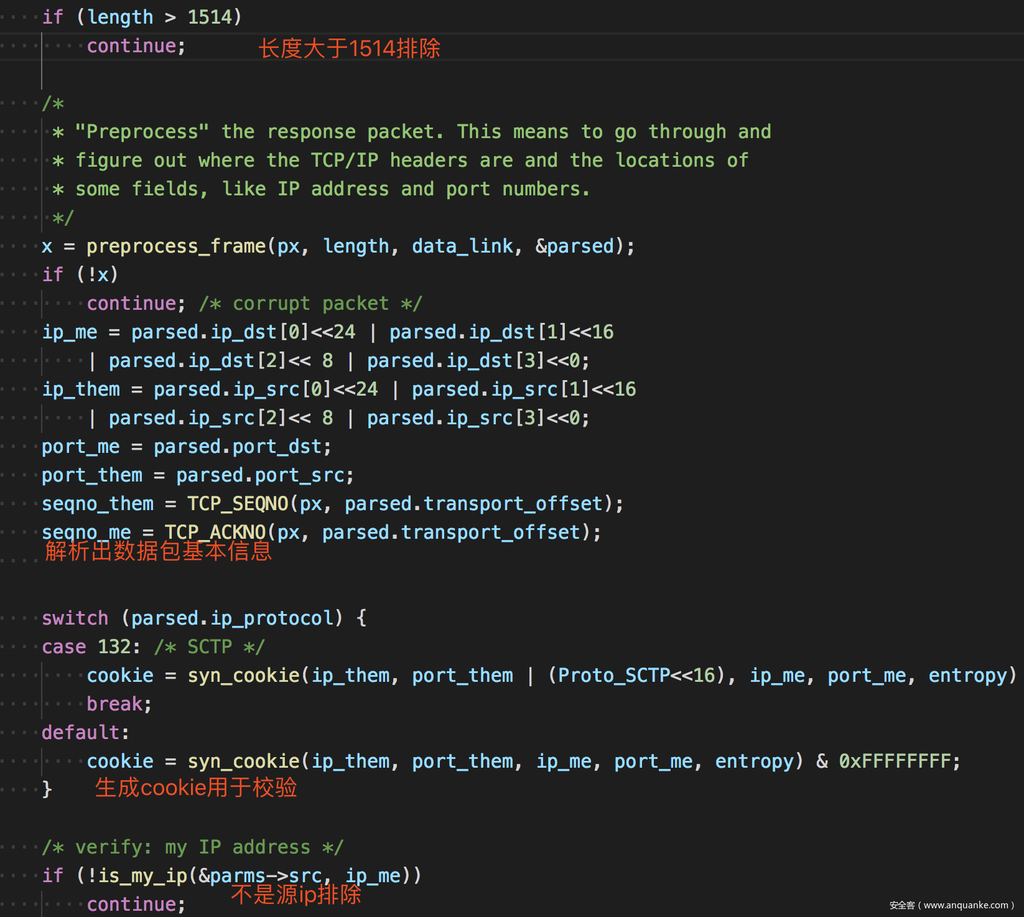Viewport: 1024px width, 917px height.
Task: Click the red annotation 解析出数据包基本信息
Action: tap(158, 551)
